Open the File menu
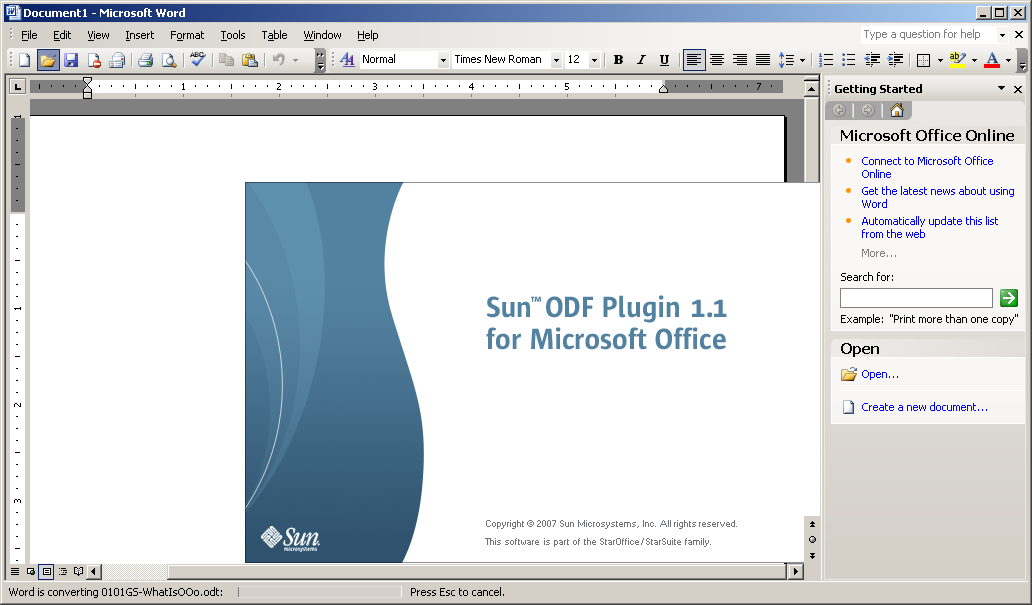The height and width of the screenshot is (605, 1032). (29, 35)
